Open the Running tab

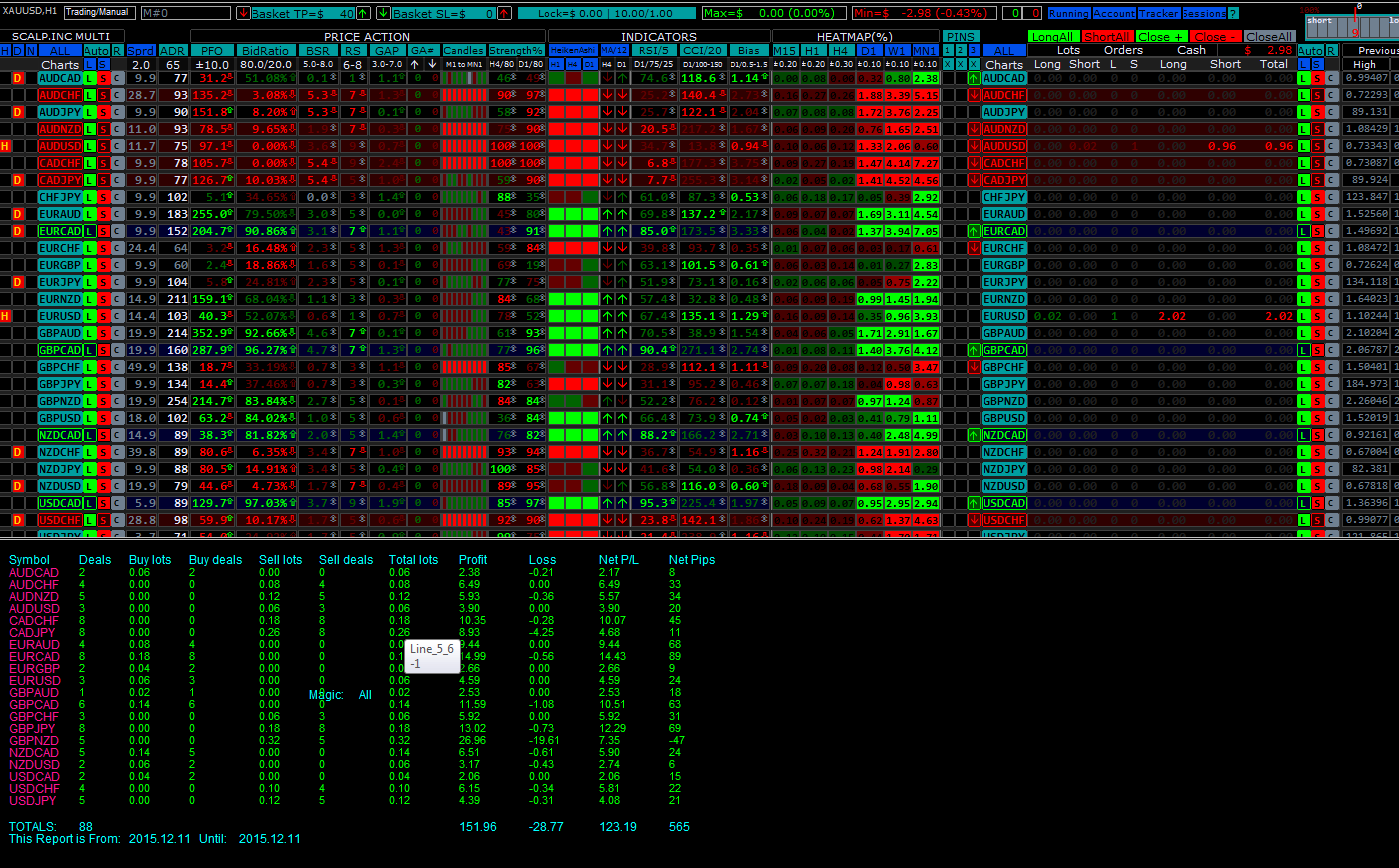pyautogui.click(x=1069, y=14)
